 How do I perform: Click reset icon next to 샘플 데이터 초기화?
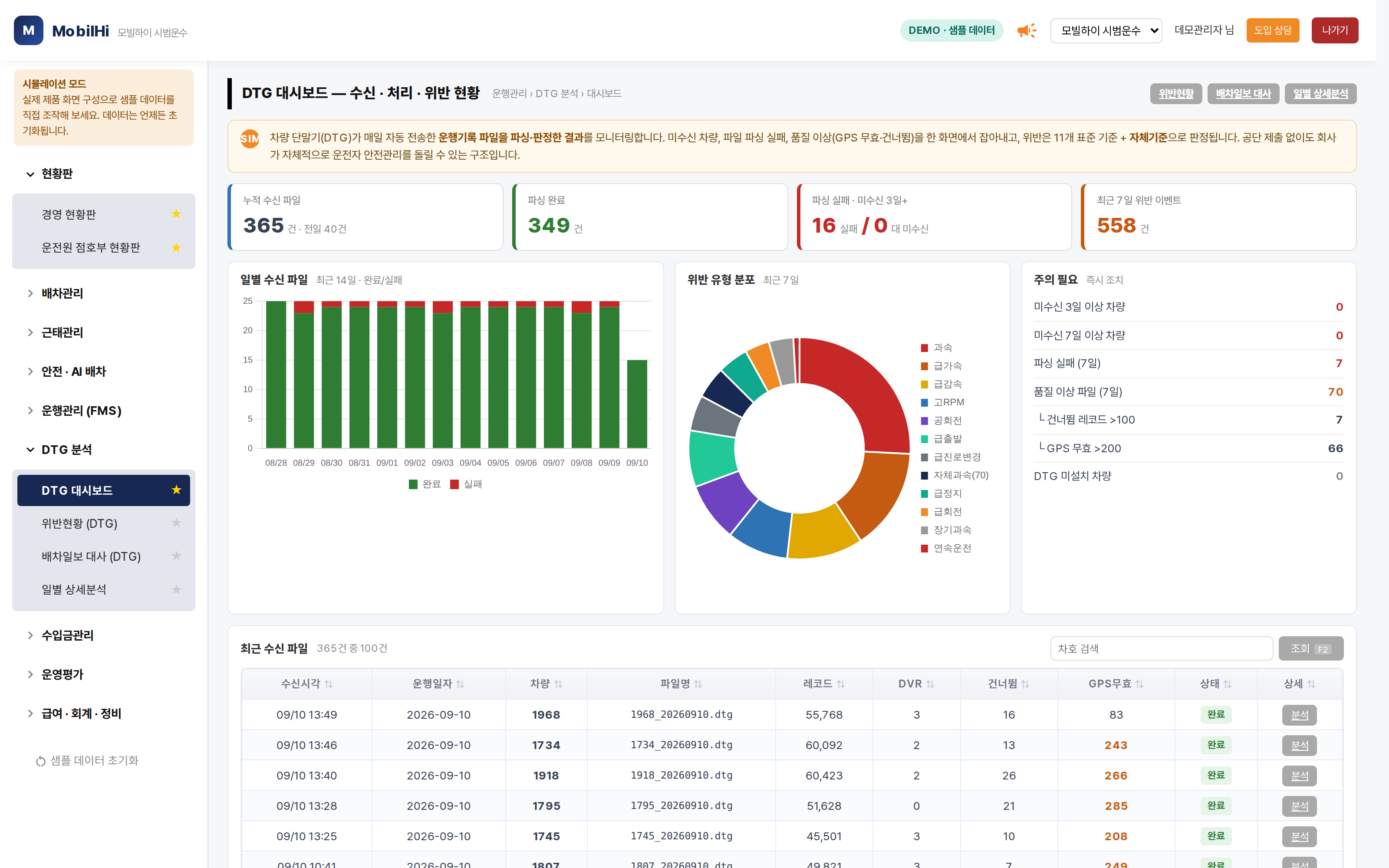[x=41, y=761]
